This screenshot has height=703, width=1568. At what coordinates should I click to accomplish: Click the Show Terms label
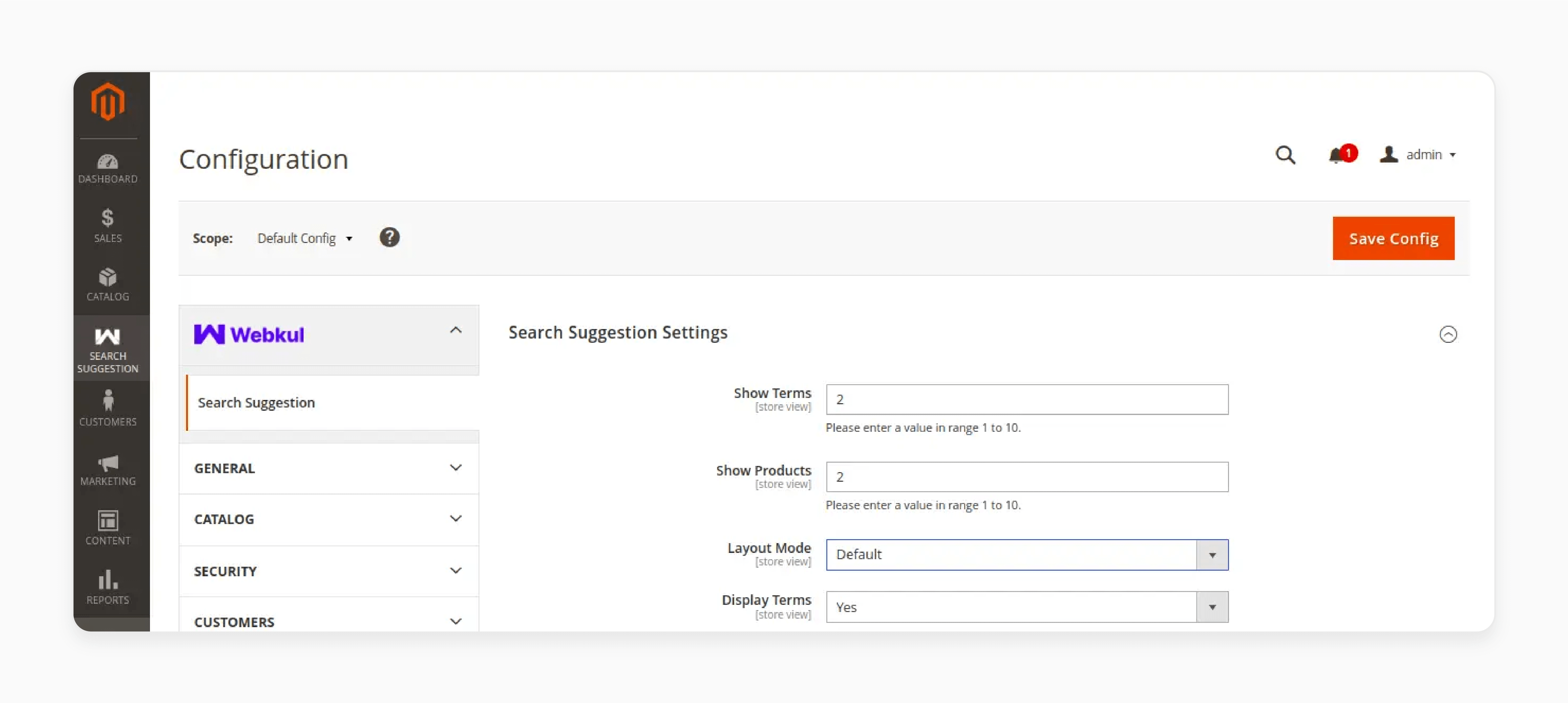tap(772, 393)
